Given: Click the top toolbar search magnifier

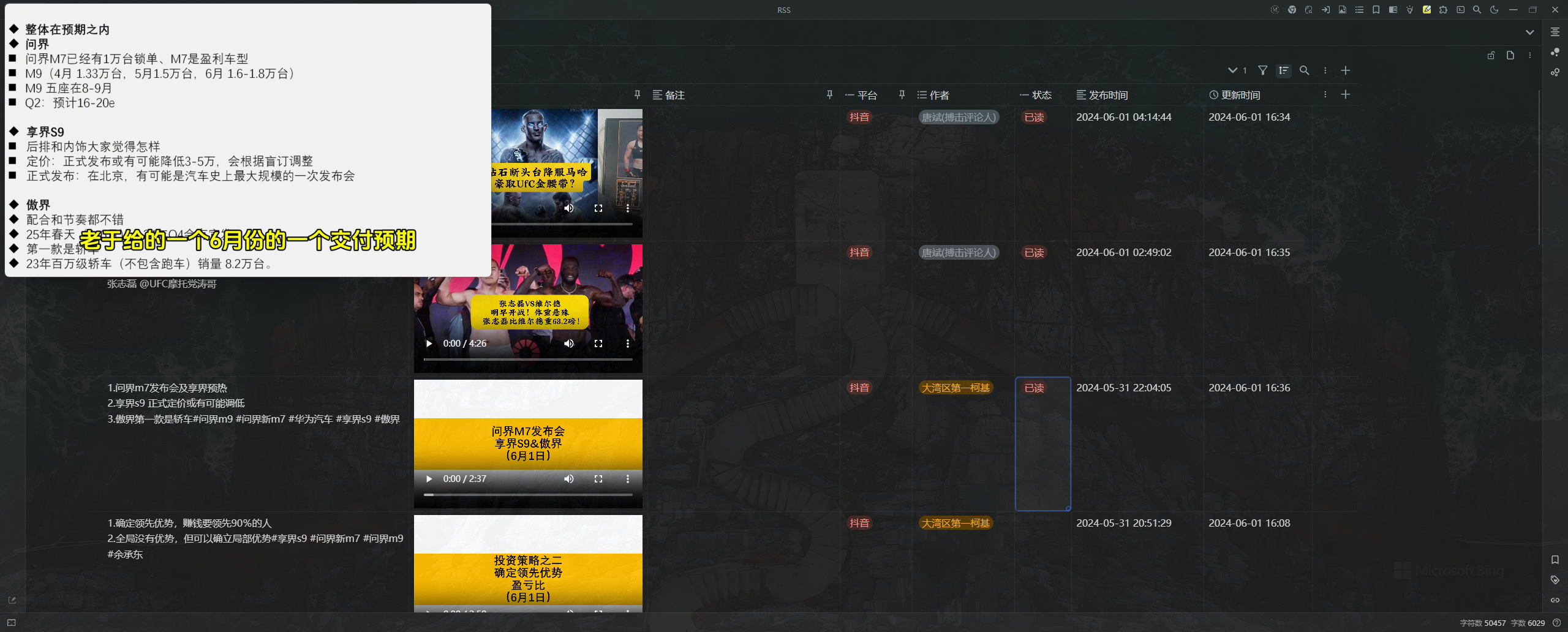Looking at the screenshot, I should click(x=1477, y=10).
